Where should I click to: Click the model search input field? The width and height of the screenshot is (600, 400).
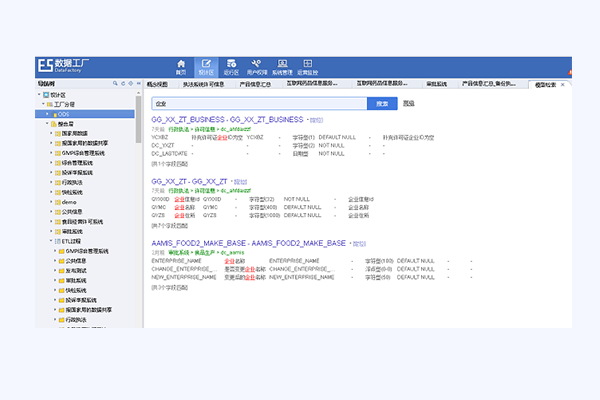259,104
